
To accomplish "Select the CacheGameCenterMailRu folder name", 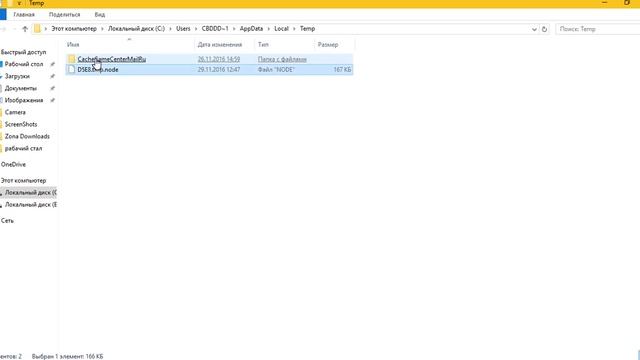I will [x=111, y=59].
